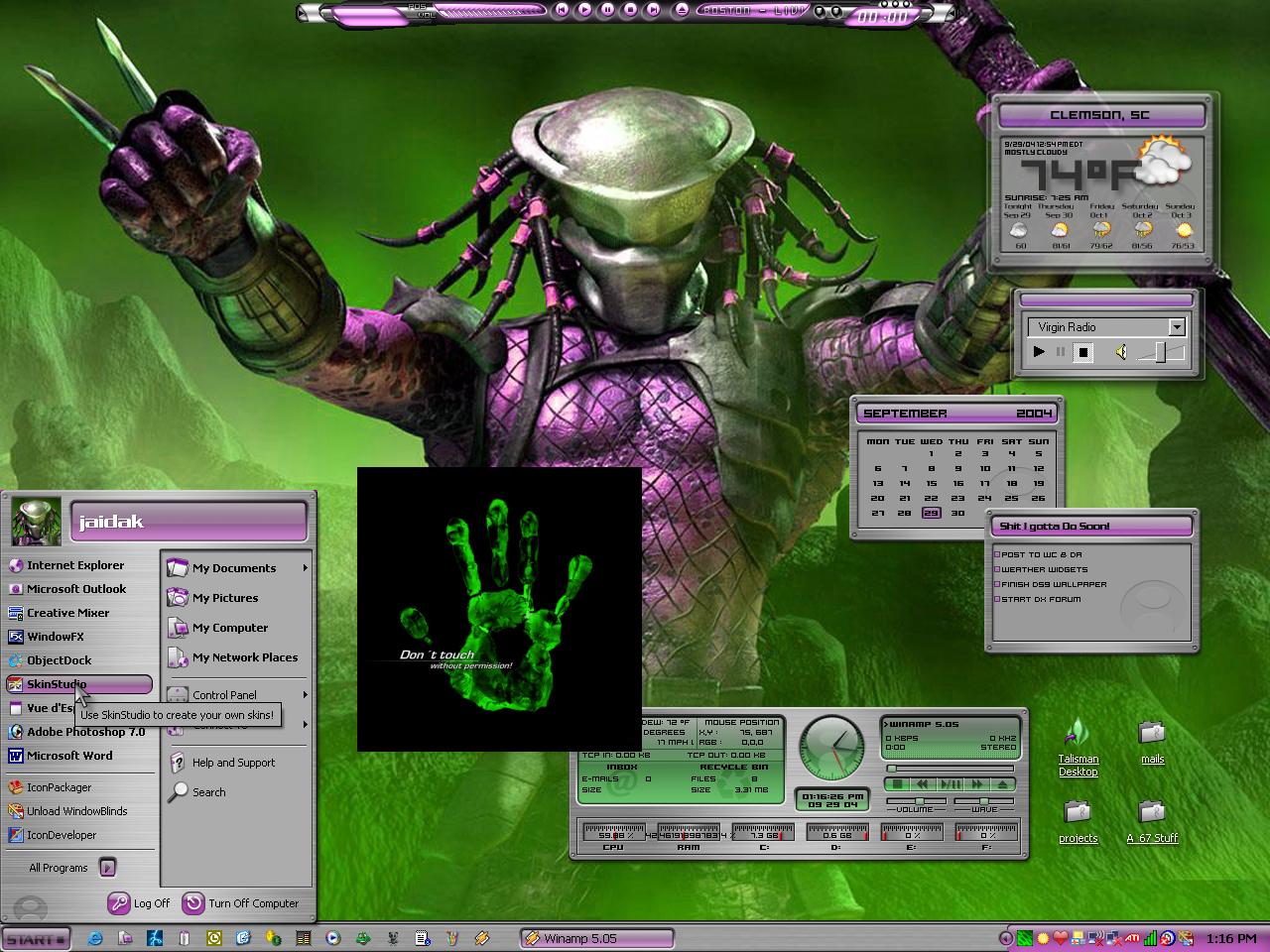Select My Computer in Start menu
The height and width of the screenshot is (952, 1270).
pyautogui.click(x=231, y=628)
